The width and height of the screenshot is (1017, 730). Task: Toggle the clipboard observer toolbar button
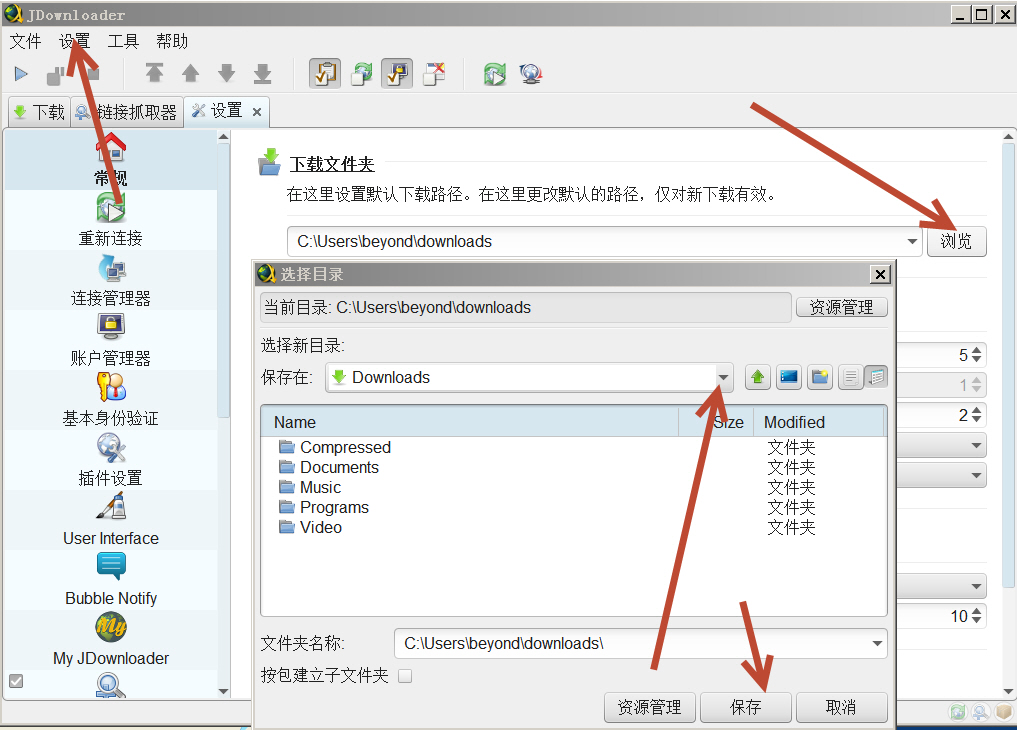(325, 74)
